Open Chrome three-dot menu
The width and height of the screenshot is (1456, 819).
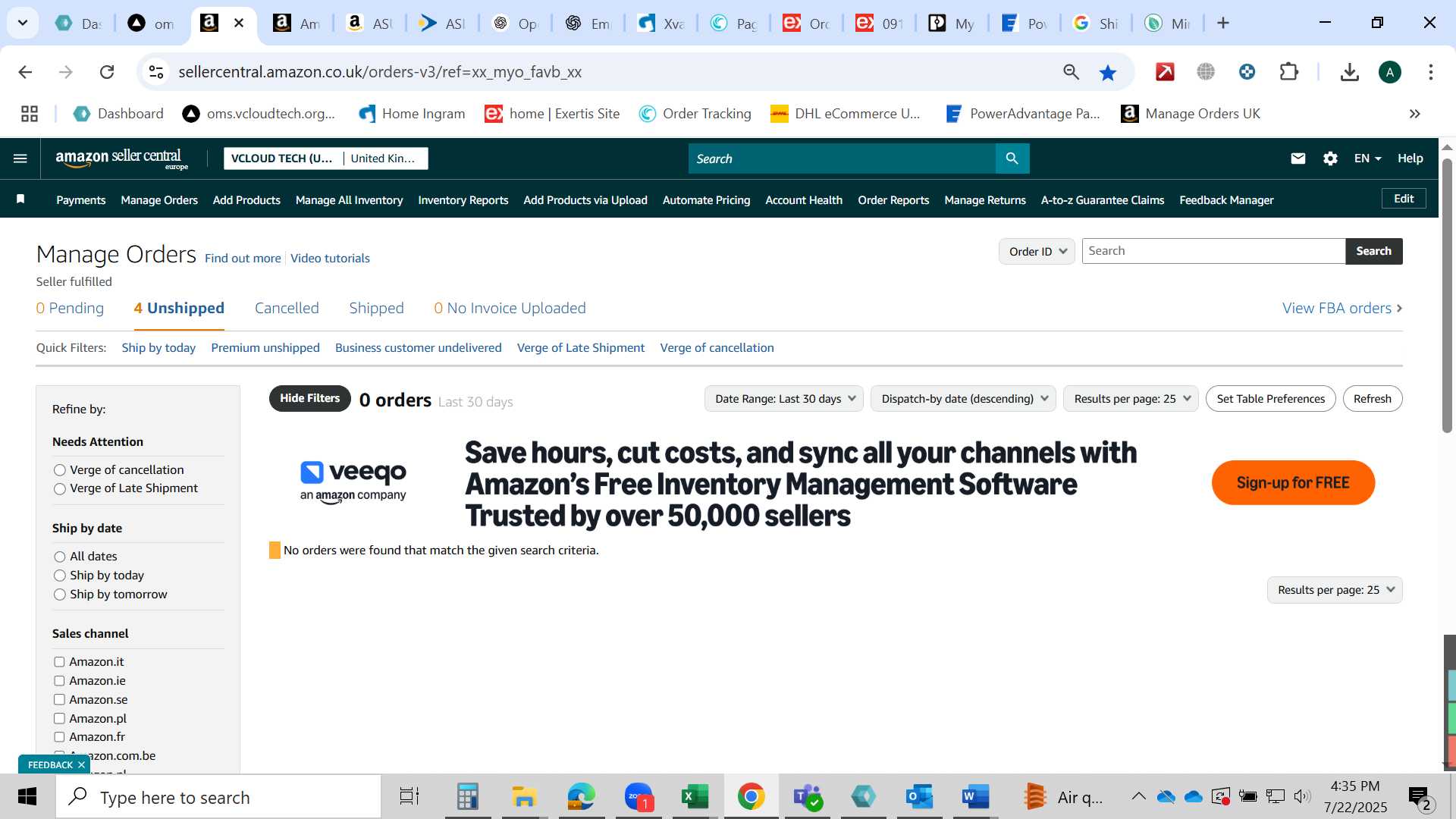point(1431,72)
